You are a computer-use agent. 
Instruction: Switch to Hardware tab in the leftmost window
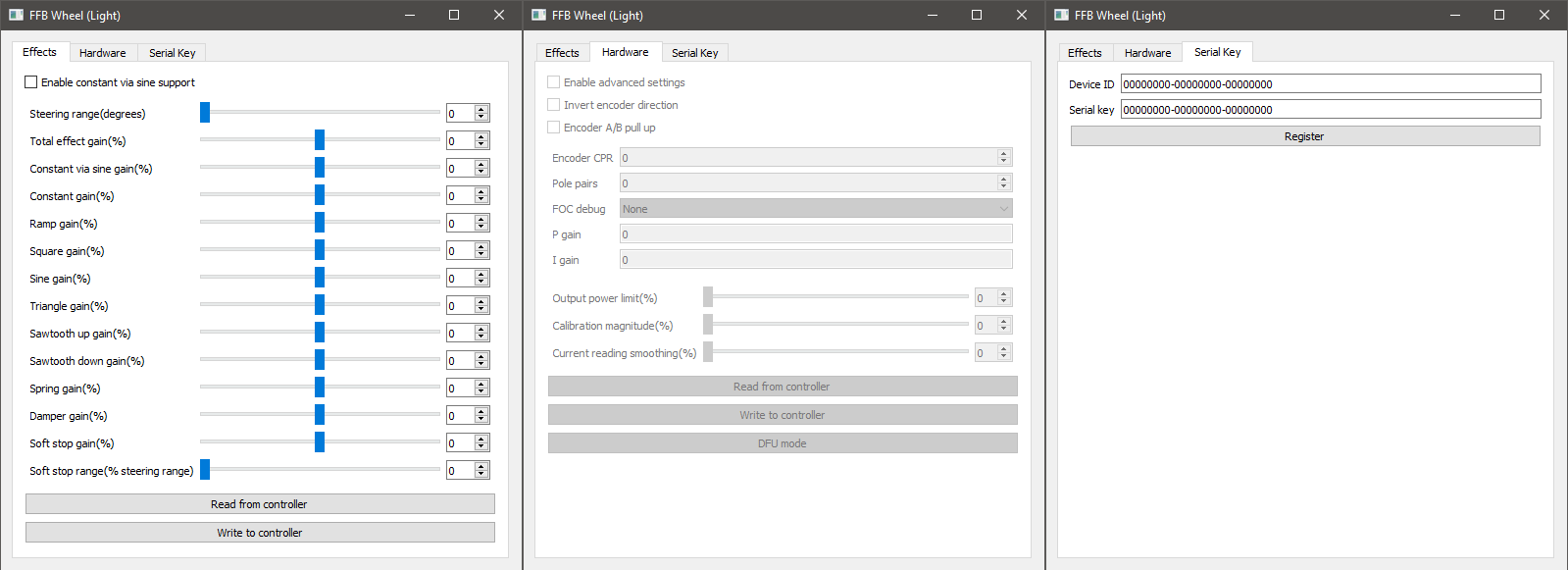click(x=102, y=53)
